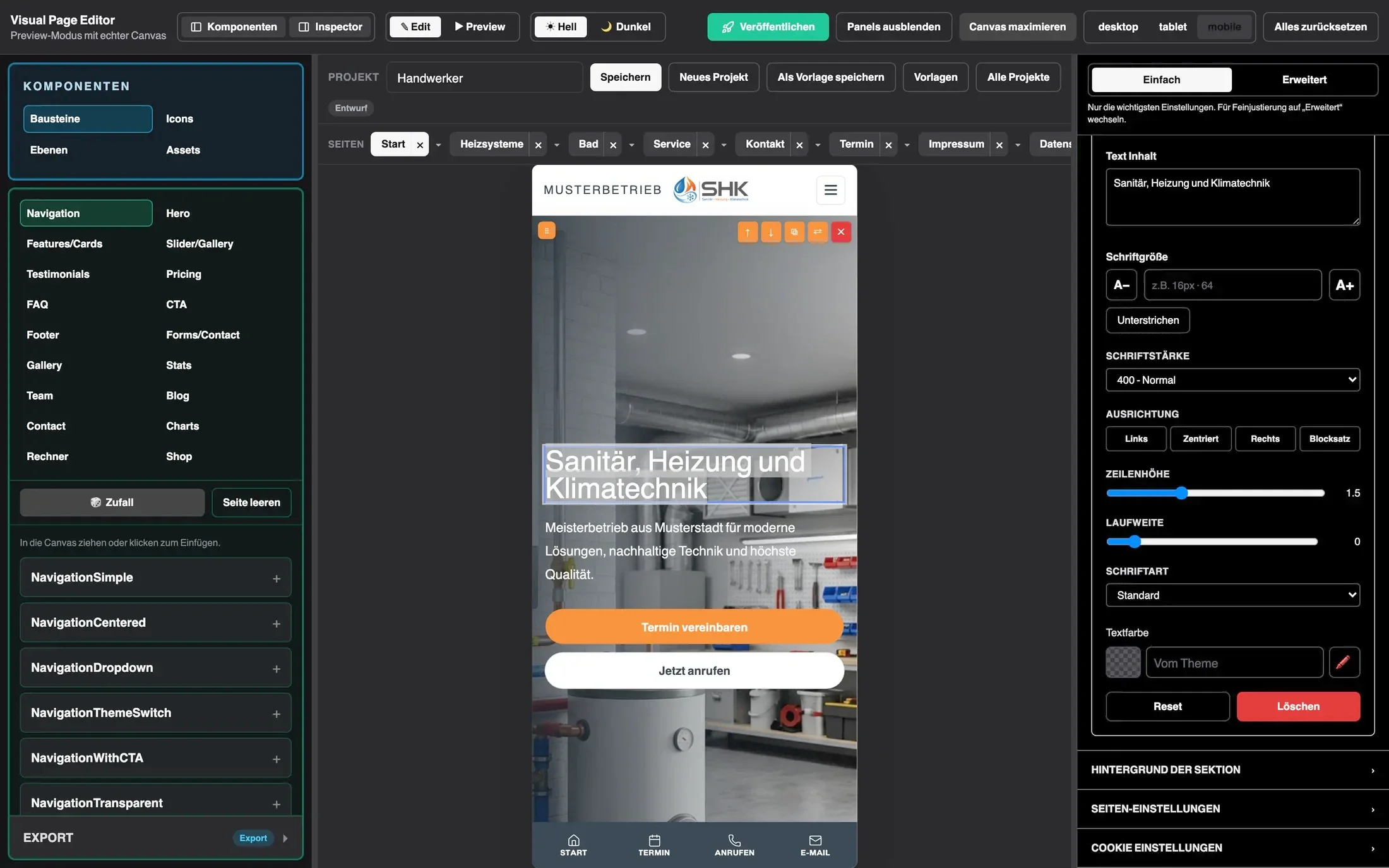This screenshot has width=1389, height=868.
Task: Click the Text Inhalt textarea
Action: pyautogui.click(x=1232, y=197)
